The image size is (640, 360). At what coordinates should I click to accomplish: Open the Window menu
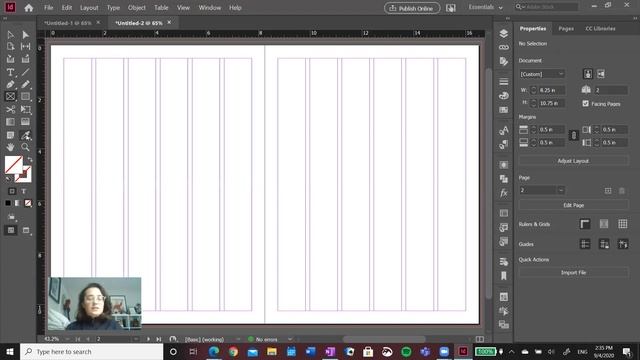point(210,8)
